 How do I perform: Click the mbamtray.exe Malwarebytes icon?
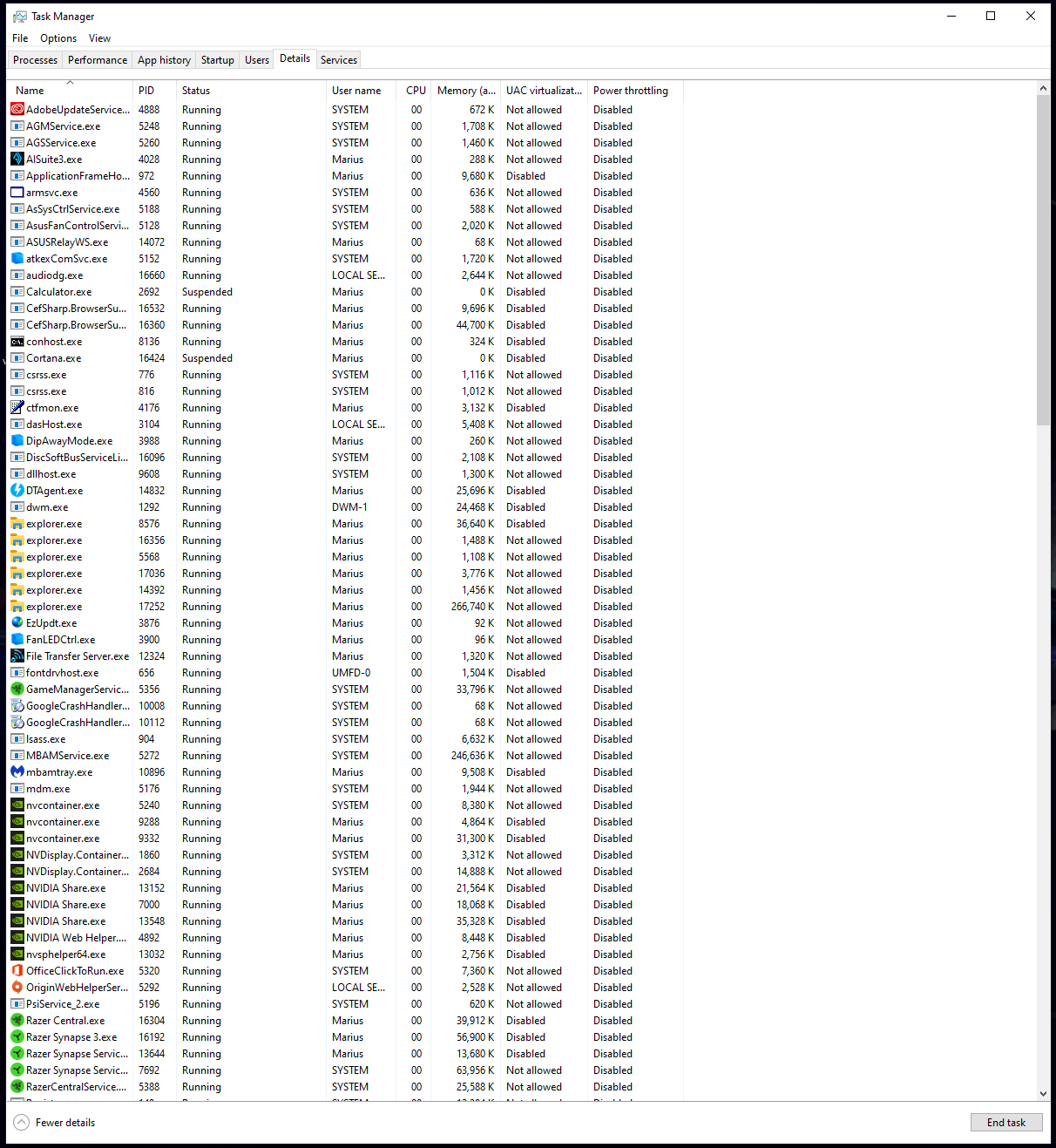tap(17, 772)
